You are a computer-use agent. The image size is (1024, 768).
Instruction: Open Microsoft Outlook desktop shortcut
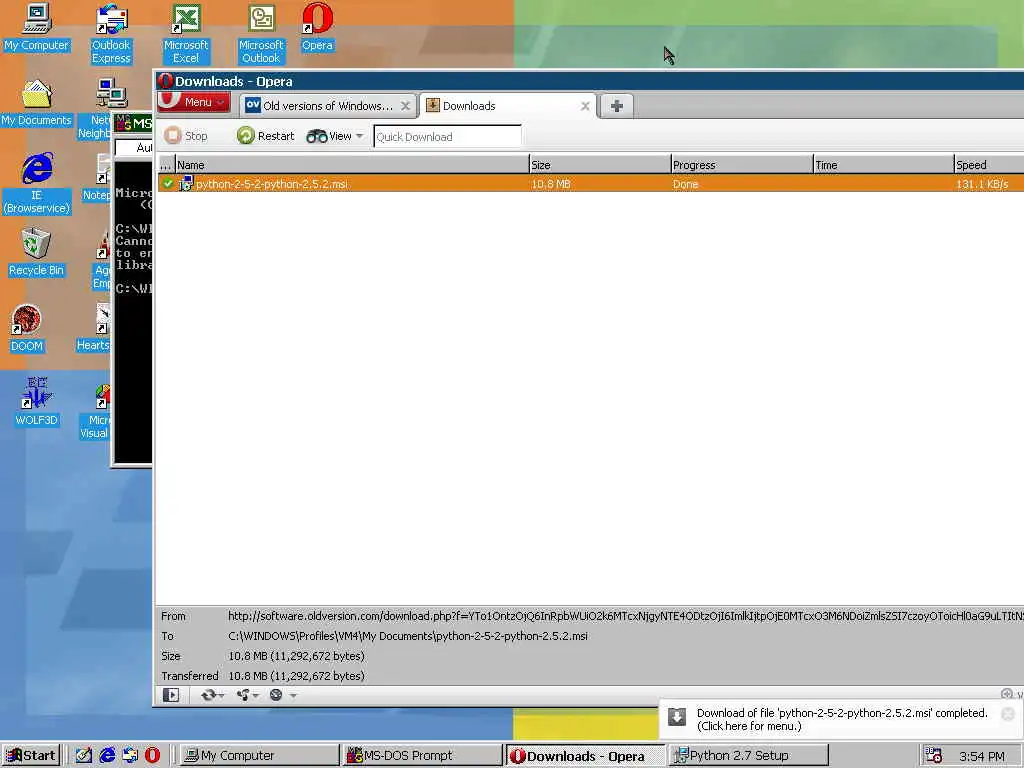(x=261, y=33)
